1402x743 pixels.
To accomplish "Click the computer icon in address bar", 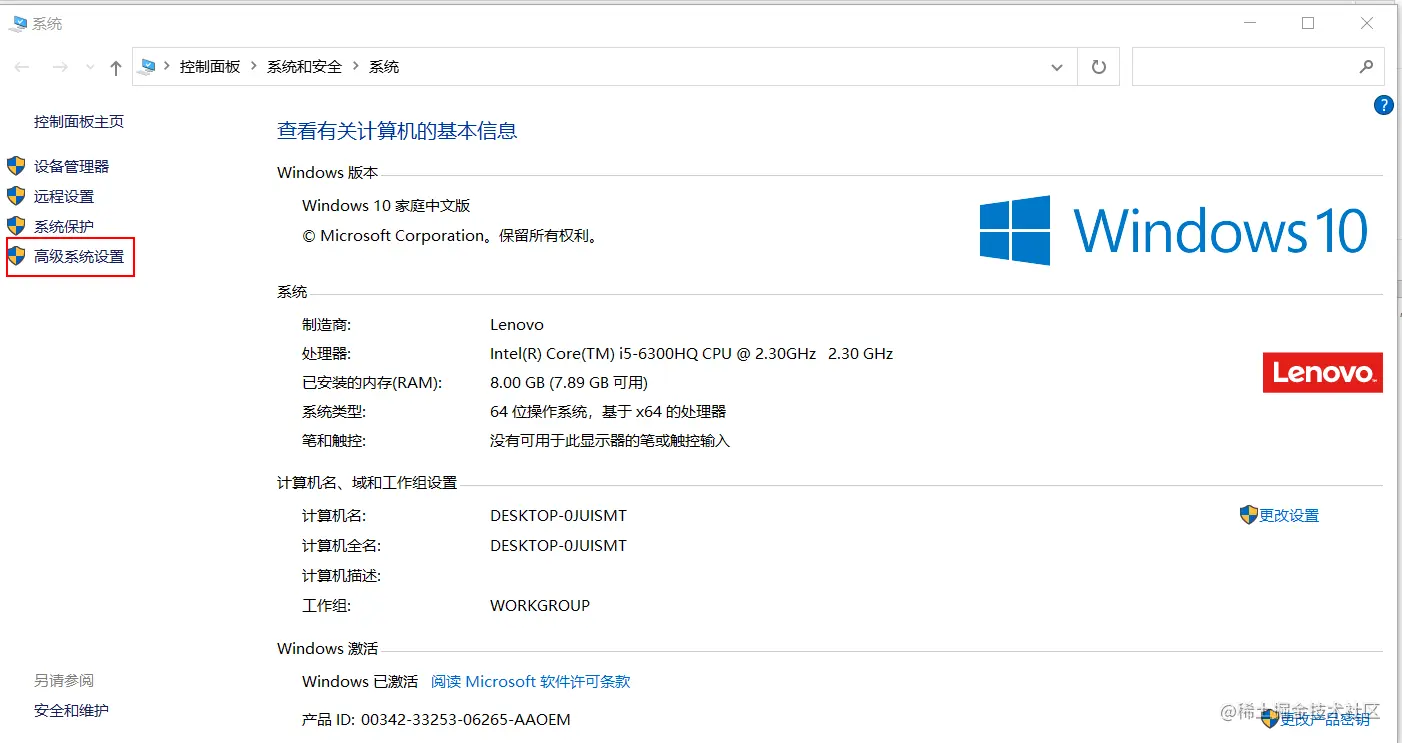I will click(148, 66).
